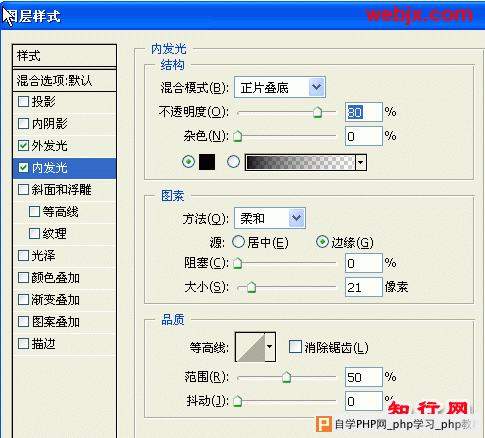Select the 样式 header in styles list

(64, 56)
